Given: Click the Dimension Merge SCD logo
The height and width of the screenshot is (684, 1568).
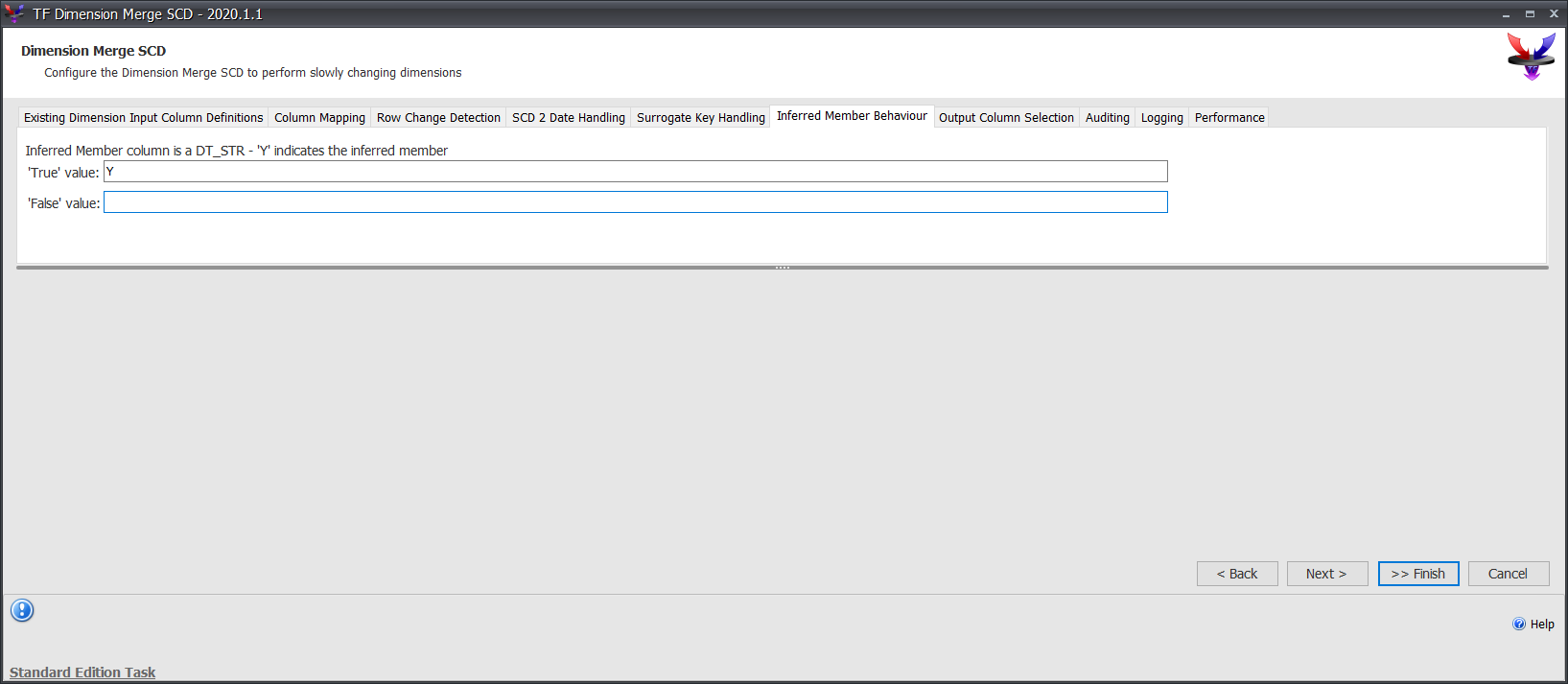Looking at the screenshot, I should click(x=1531, y=57).
